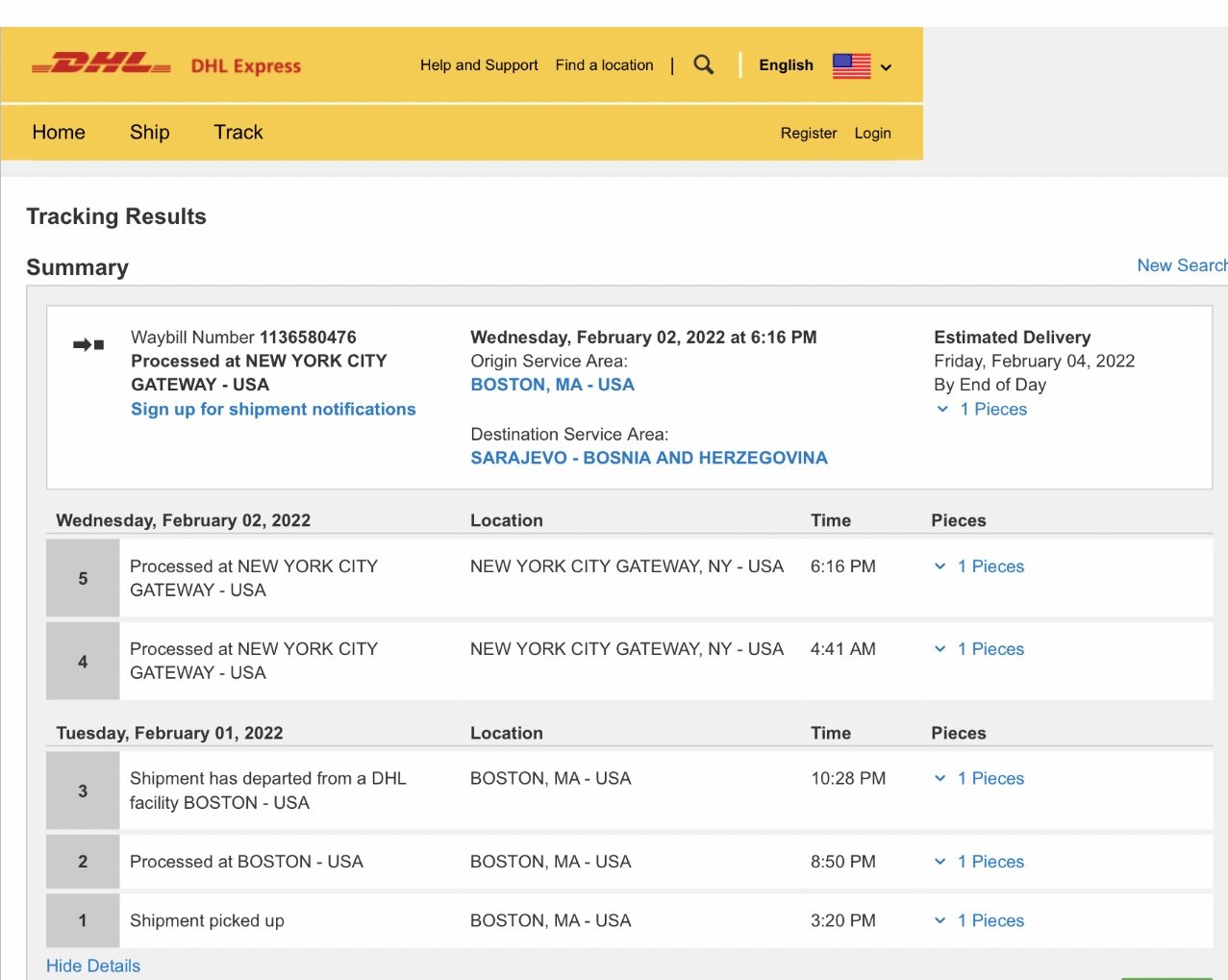Open SARAJEVO destination service area link

click(649, 458)
